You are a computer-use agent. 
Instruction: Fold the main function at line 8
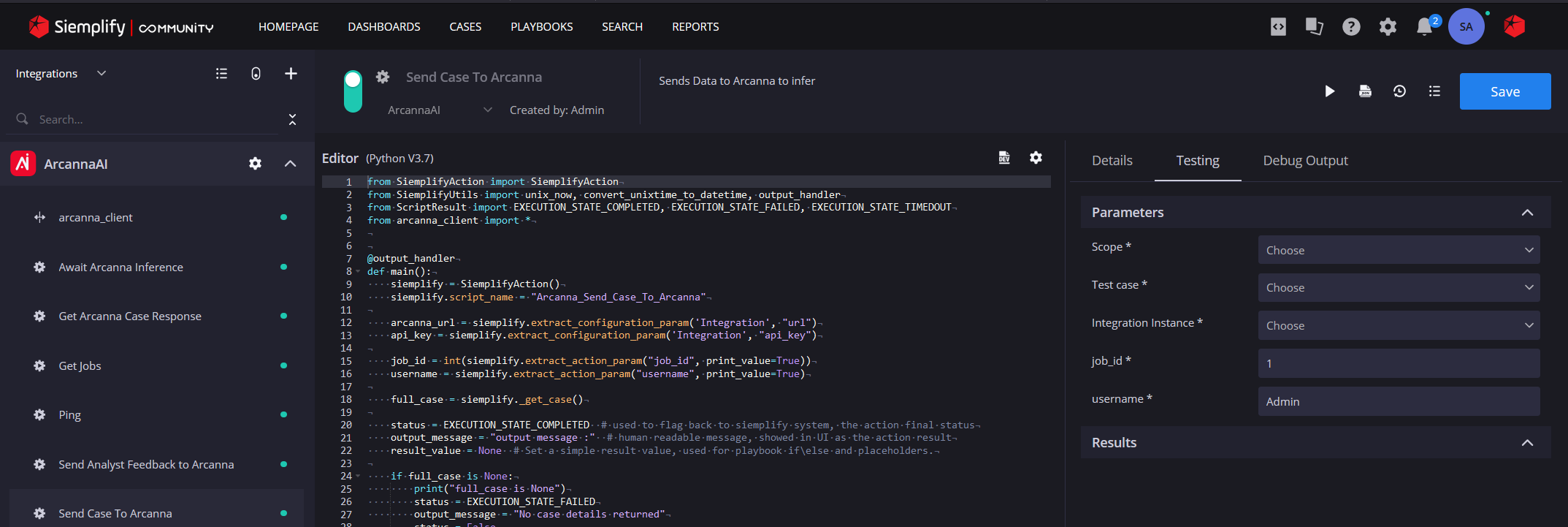358,272
